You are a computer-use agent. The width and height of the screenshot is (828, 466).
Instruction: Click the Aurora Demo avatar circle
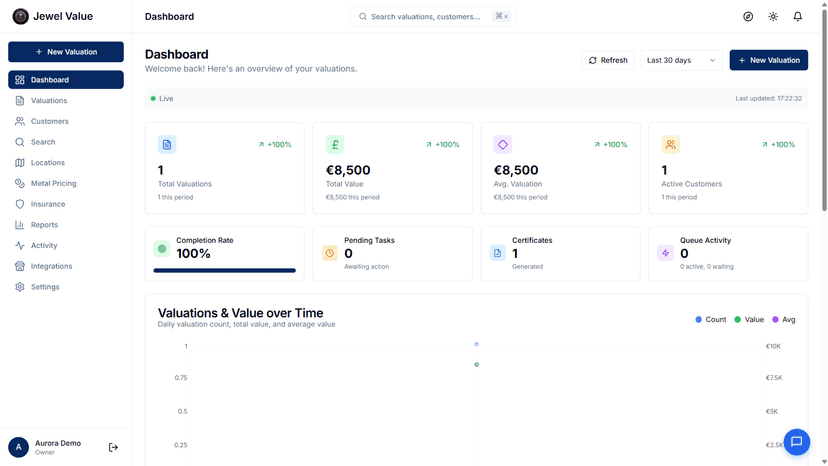pyautogui.click(x=18, y=448)
